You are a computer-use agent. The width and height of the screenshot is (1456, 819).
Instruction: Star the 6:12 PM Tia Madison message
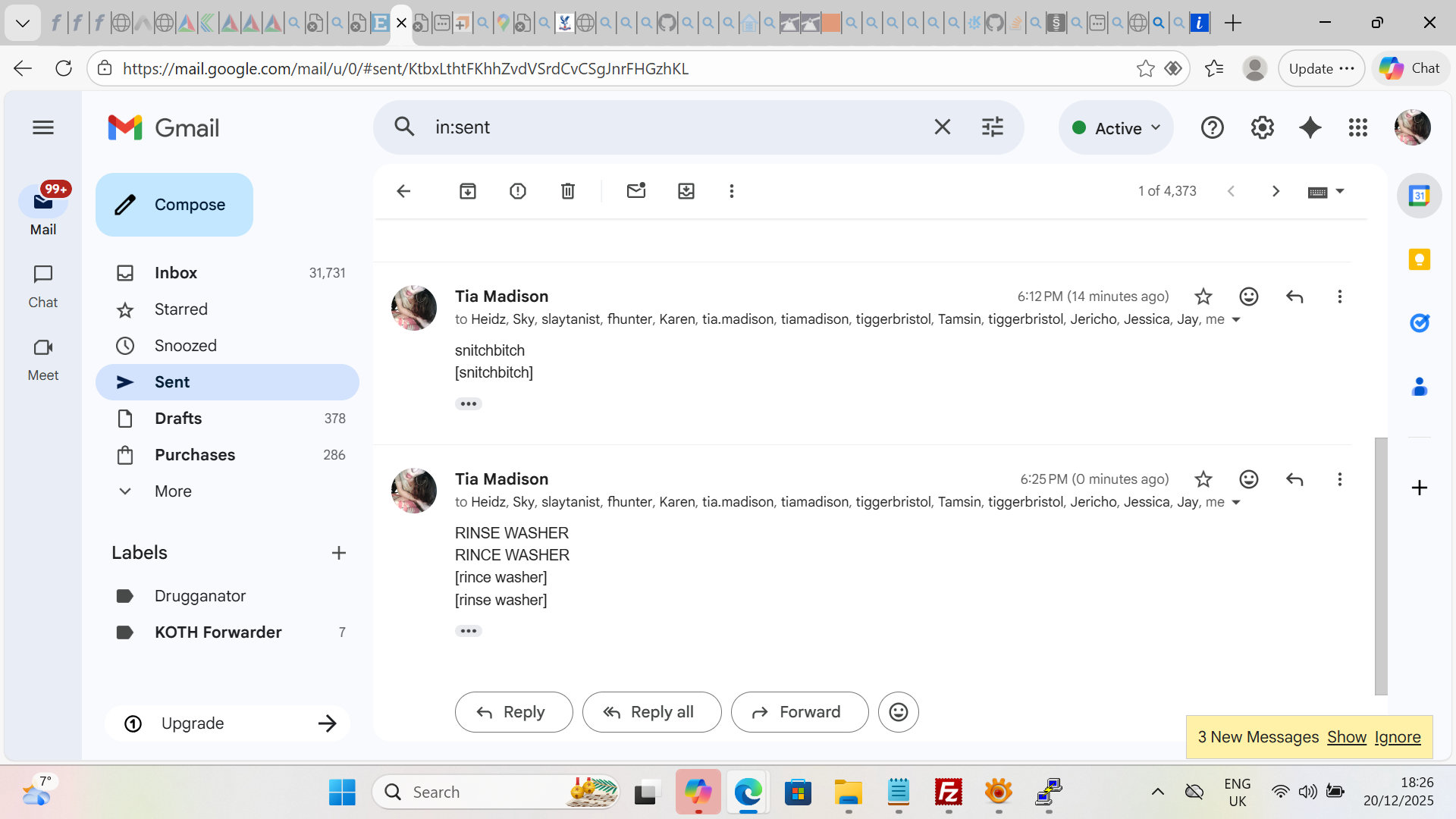1203,297
